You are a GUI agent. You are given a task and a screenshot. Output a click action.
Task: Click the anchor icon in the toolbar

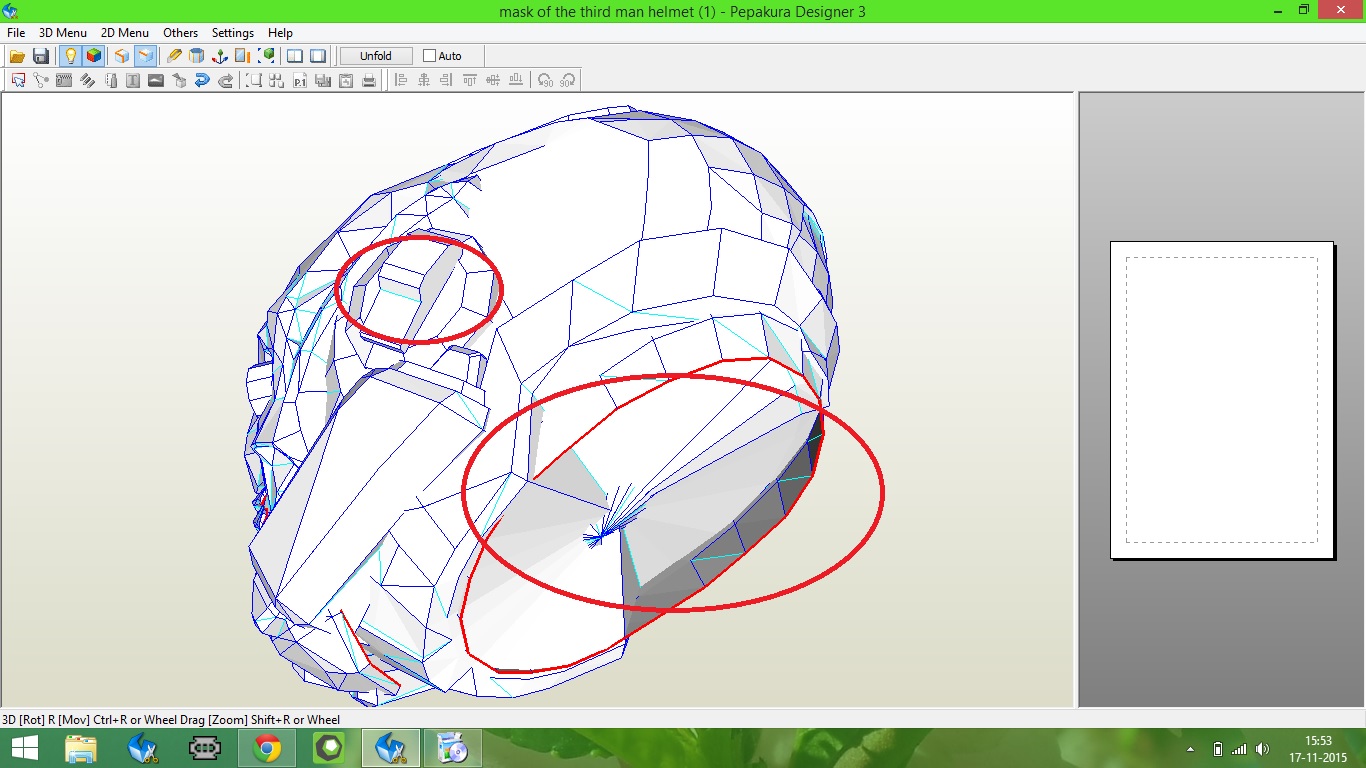[x=219, y=56]
